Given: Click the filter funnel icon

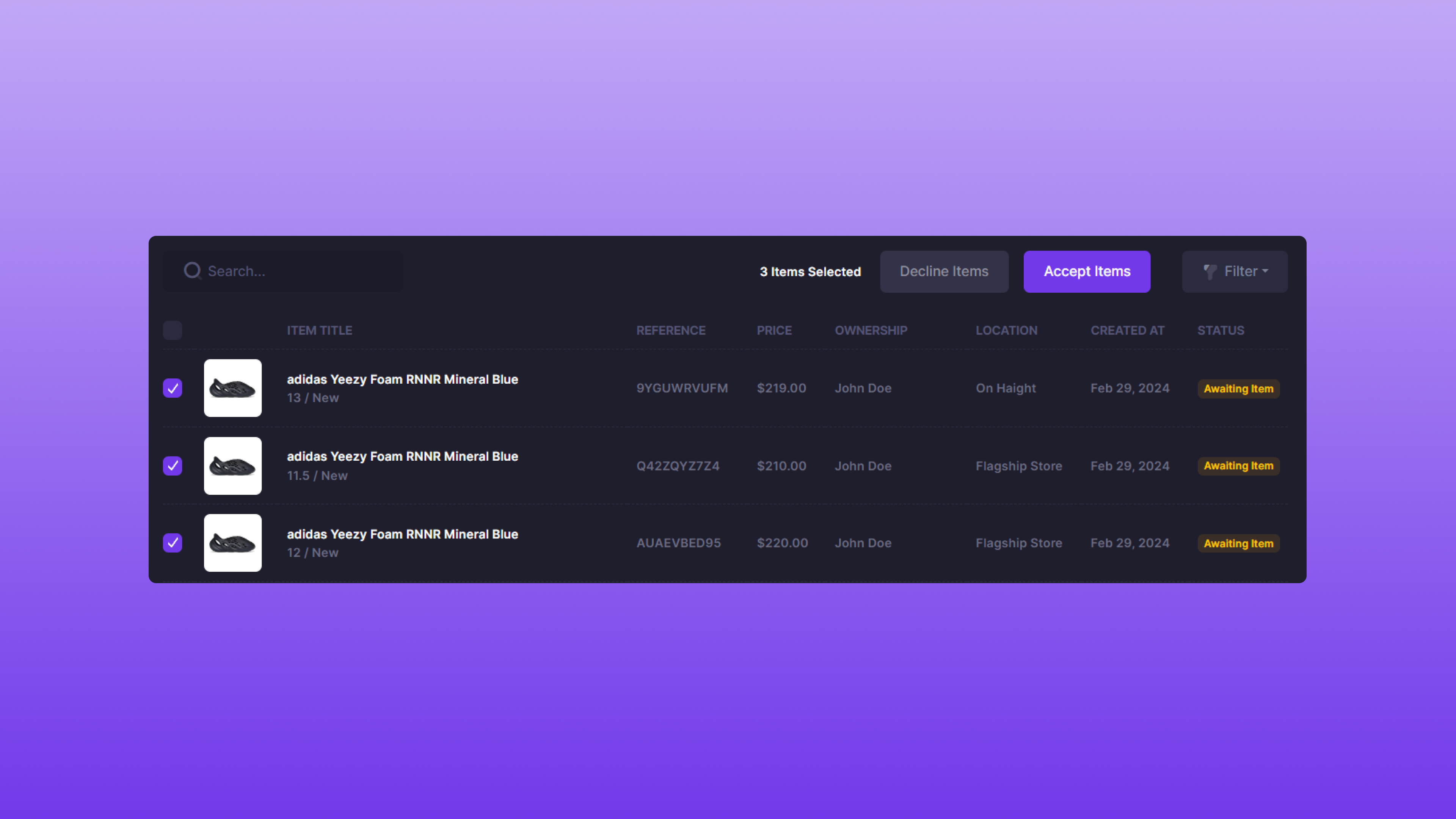Looking at the screenshot, I should pos(1210,272).
